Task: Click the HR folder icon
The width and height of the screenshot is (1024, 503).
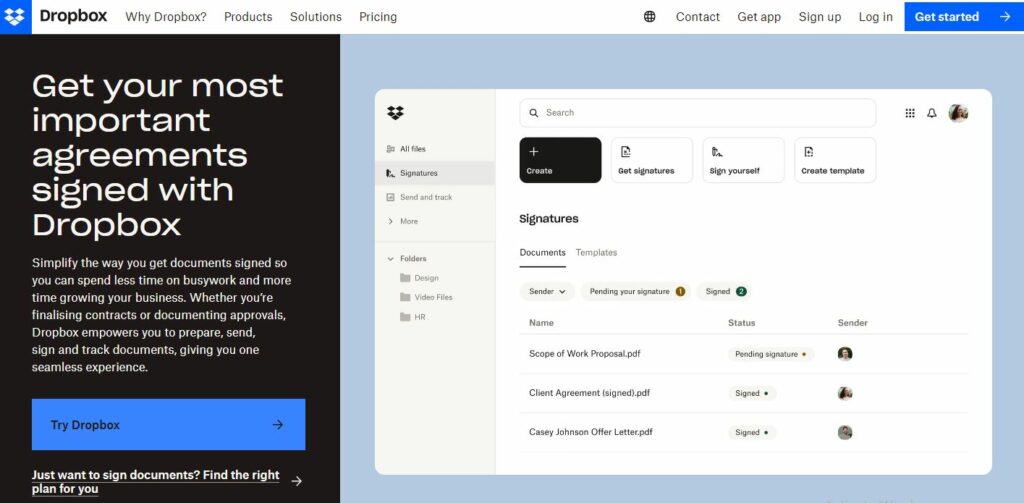Action: [405, 317]
